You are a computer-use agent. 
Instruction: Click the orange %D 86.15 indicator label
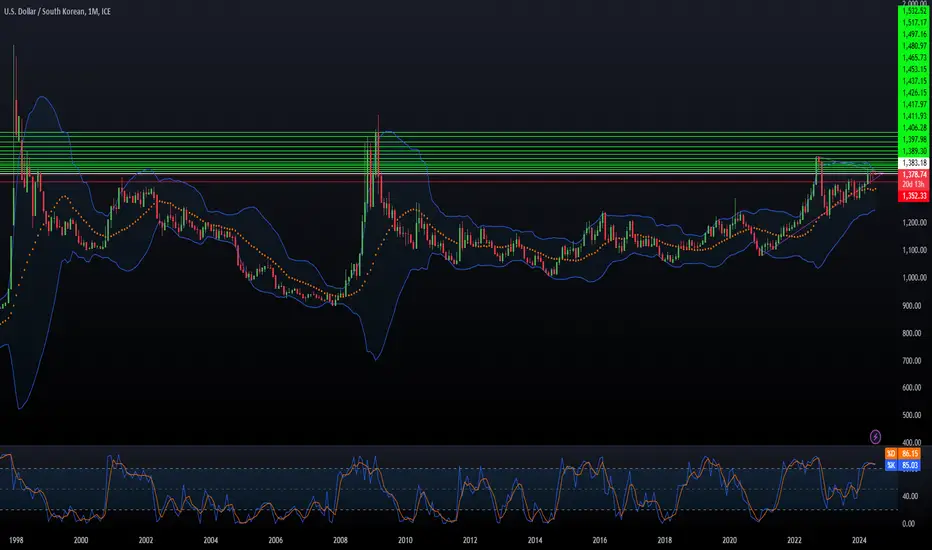pos(903,454)
